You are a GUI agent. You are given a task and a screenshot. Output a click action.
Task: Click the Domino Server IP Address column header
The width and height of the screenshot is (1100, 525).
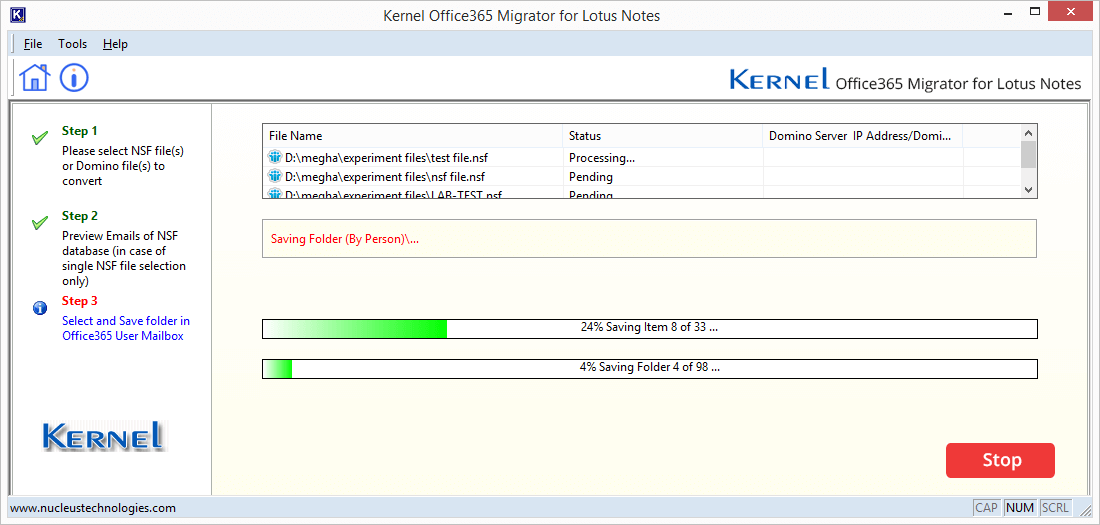coord(862,136)
